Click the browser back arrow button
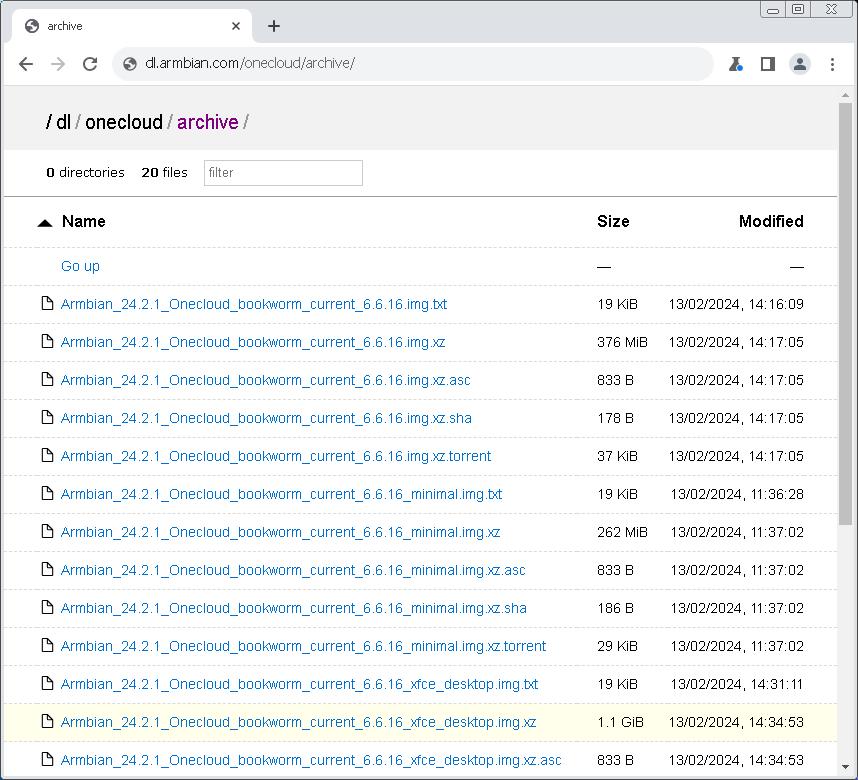The width and height of the screenshot is (858, 780). [26, 64]
